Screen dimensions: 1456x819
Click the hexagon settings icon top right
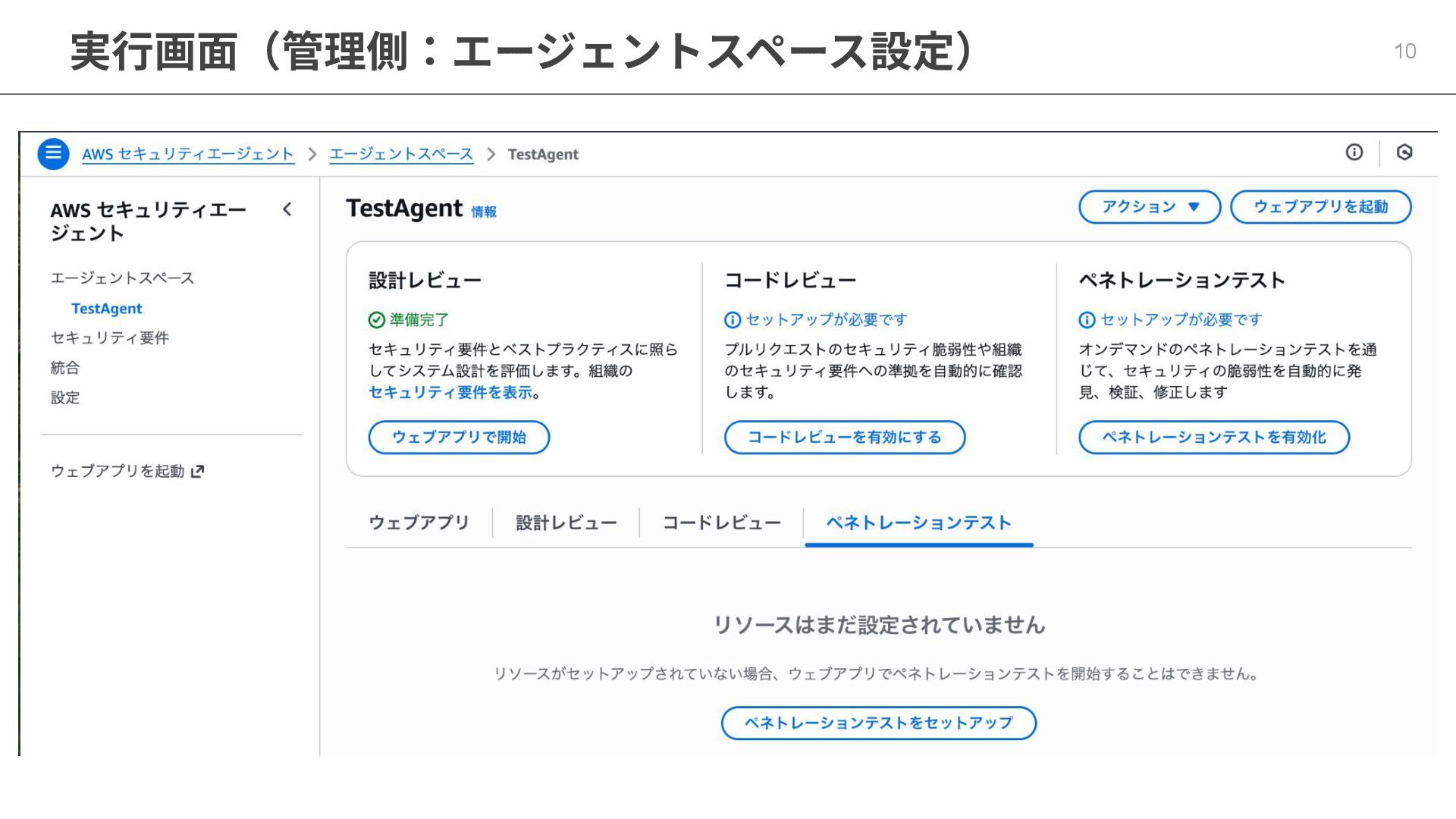(1404, 152)
